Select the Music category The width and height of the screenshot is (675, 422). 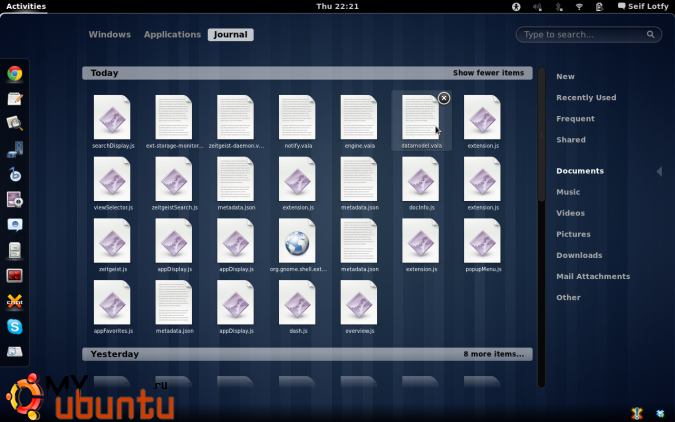568,192
